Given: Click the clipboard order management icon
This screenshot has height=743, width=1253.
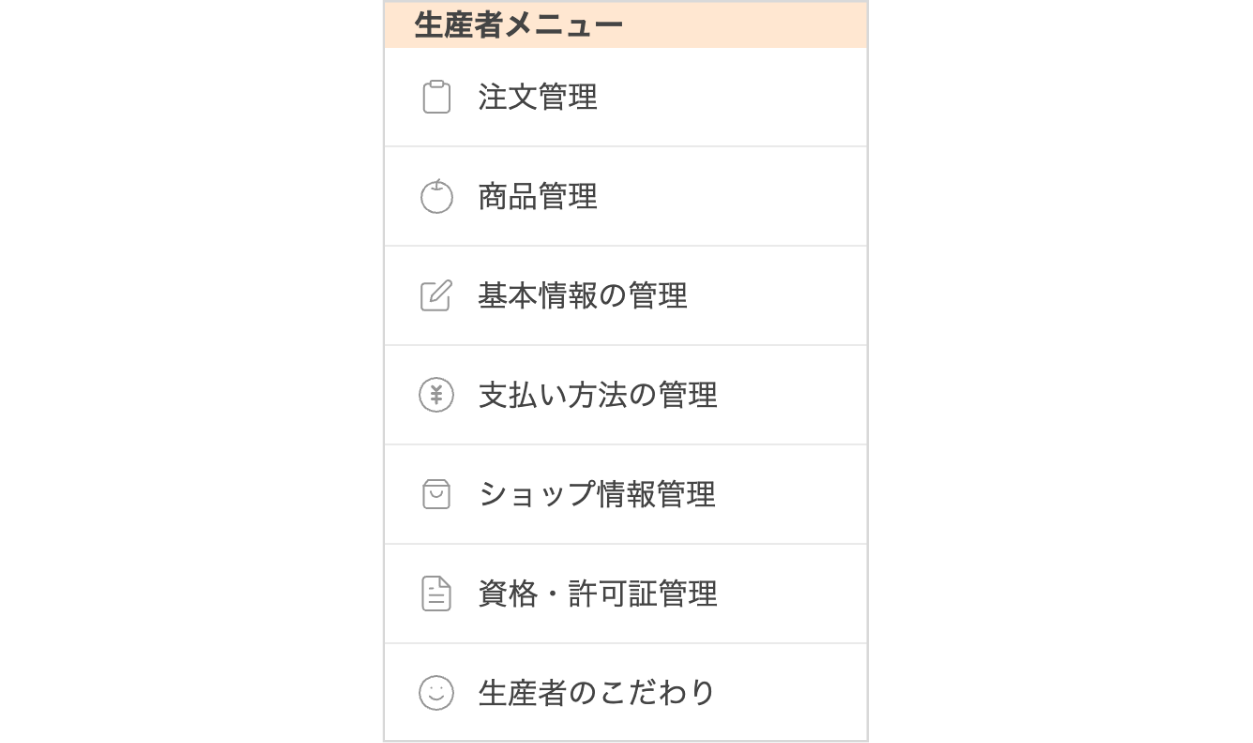Looking at the screenshot, I should click(x=434, y=95).
